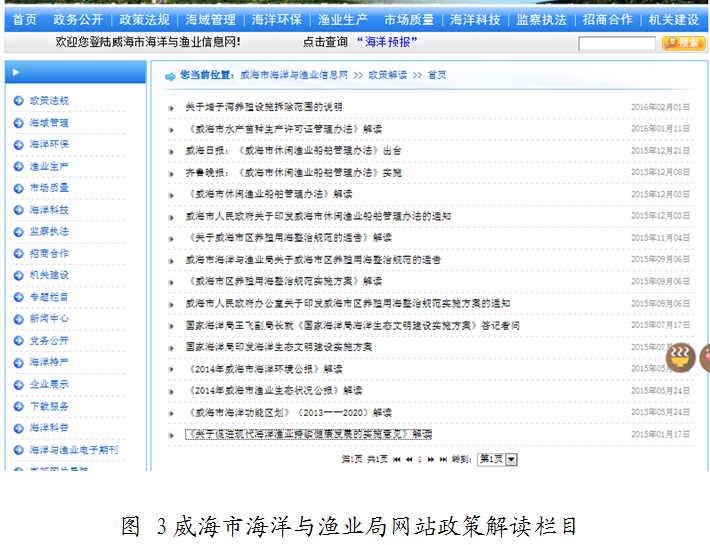This screenshot has height=545, width=710.
Task: Click the white triangle in sidebar header
Action: [16, 72]
